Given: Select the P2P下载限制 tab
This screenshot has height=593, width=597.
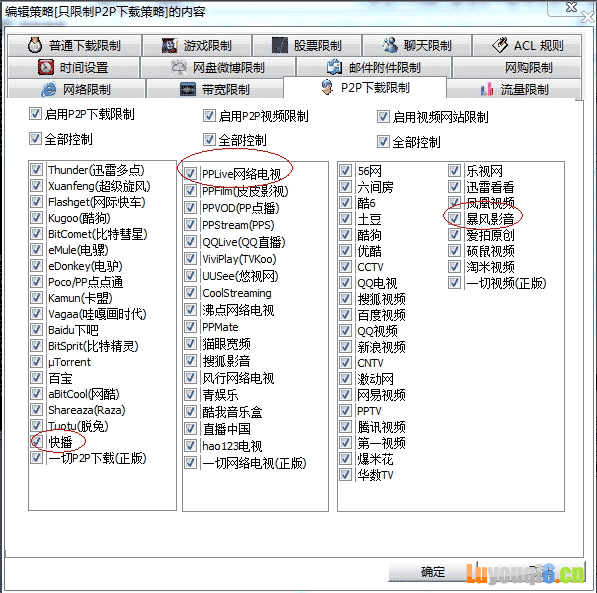Looking at the screenshot, I should 365,88.
